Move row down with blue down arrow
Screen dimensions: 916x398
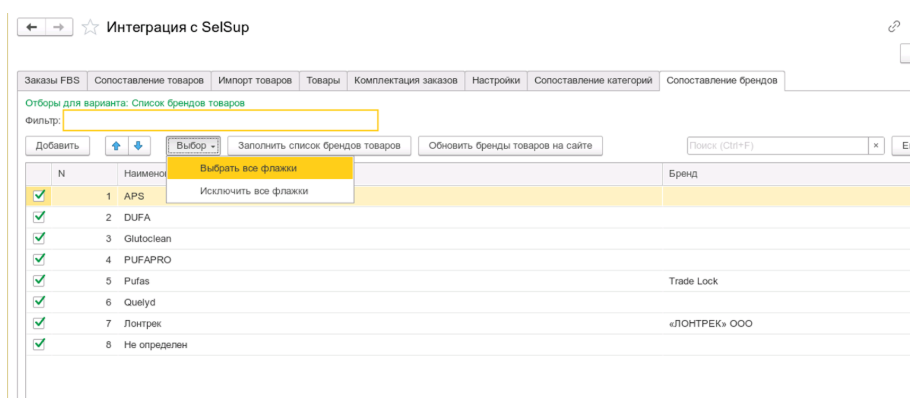point(138,146)
